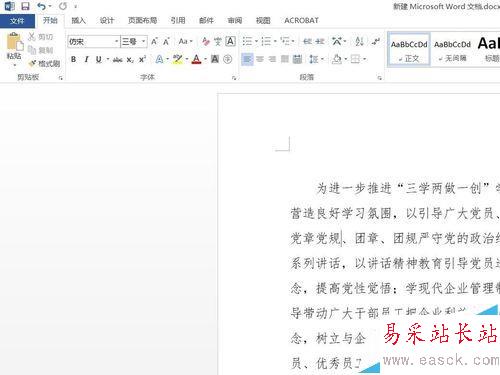Toggle subscript formatting
The width and height of the screenshot is (500, 375).
pyautogui.click(x=130, y=60)
